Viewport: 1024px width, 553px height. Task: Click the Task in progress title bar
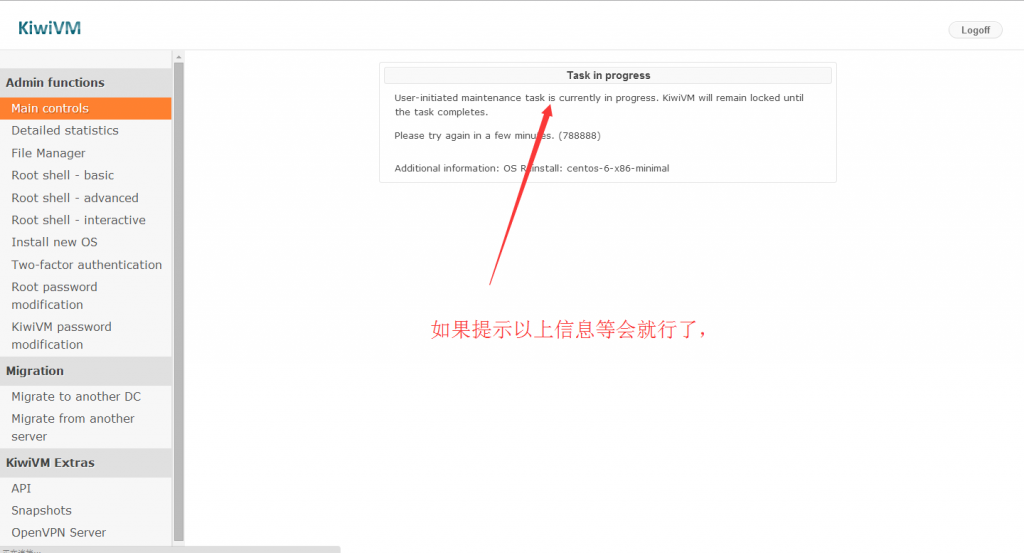click(x=608, y=76)
